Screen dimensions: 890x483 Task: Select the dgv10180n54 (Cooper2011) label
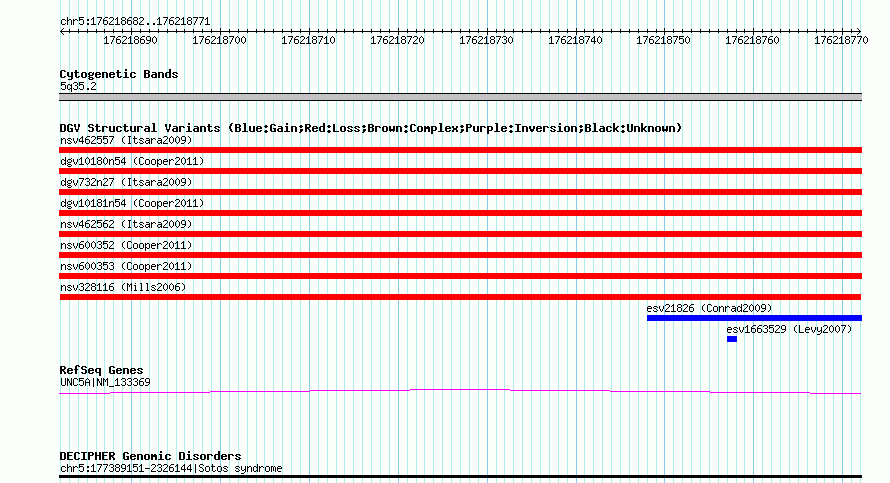tap(132, 161)
